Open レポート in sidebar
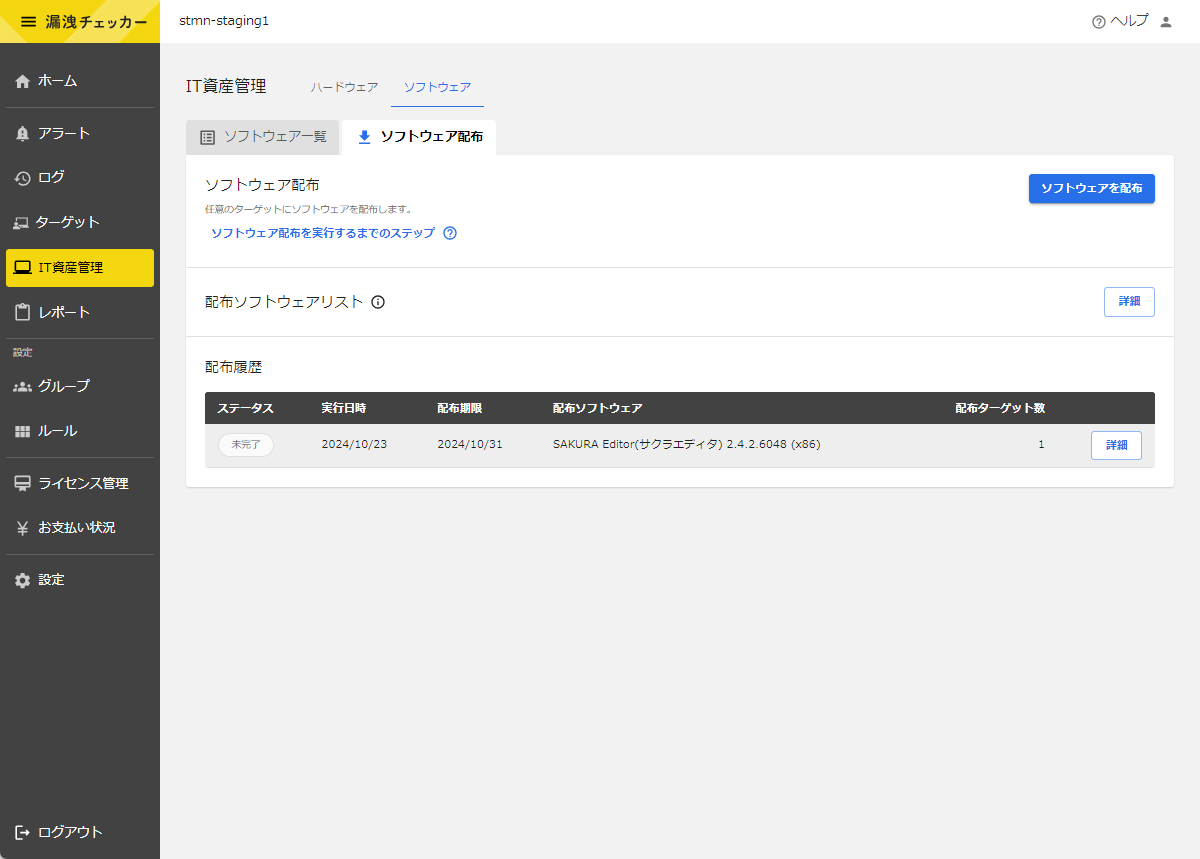 tap(80, 312)
